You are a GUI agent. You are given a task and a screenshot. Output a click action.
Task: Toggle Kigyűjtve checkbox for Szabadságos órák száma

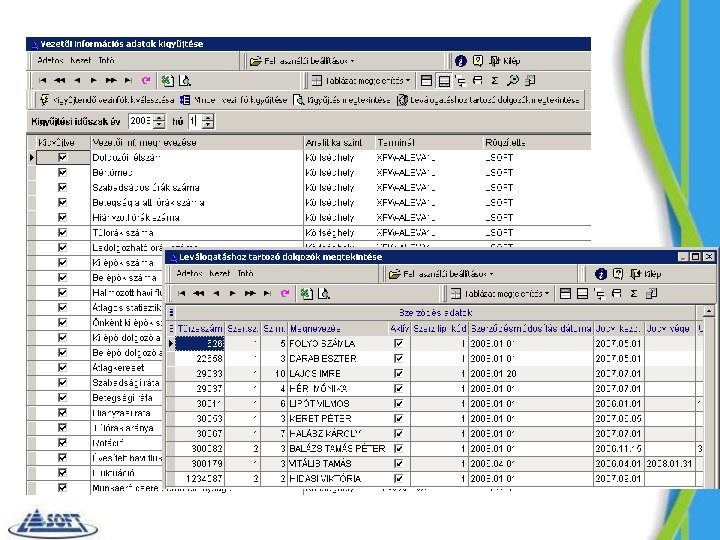click(x=62, y=187)
